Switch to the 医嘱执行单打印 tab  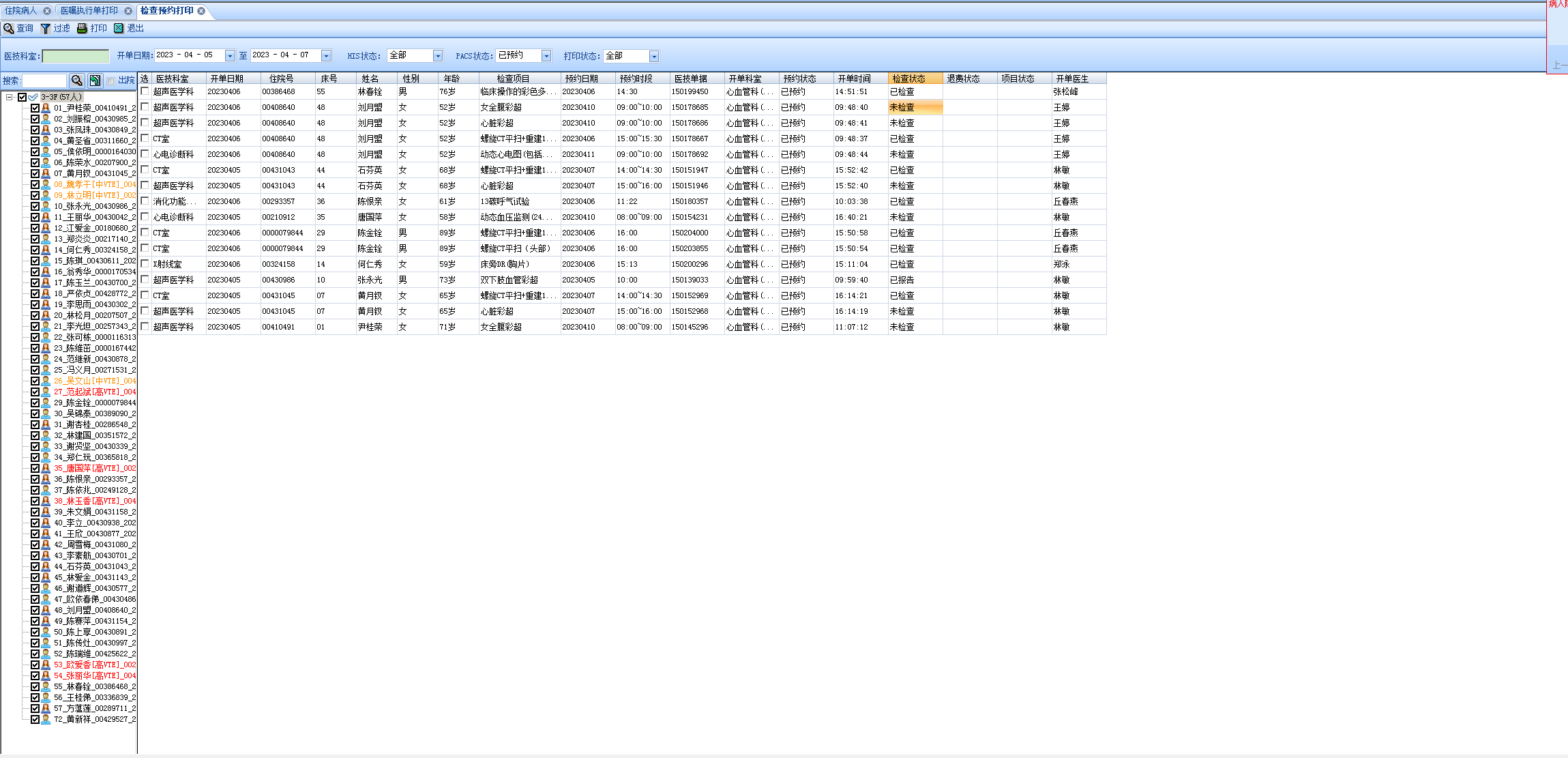point(89,11)
